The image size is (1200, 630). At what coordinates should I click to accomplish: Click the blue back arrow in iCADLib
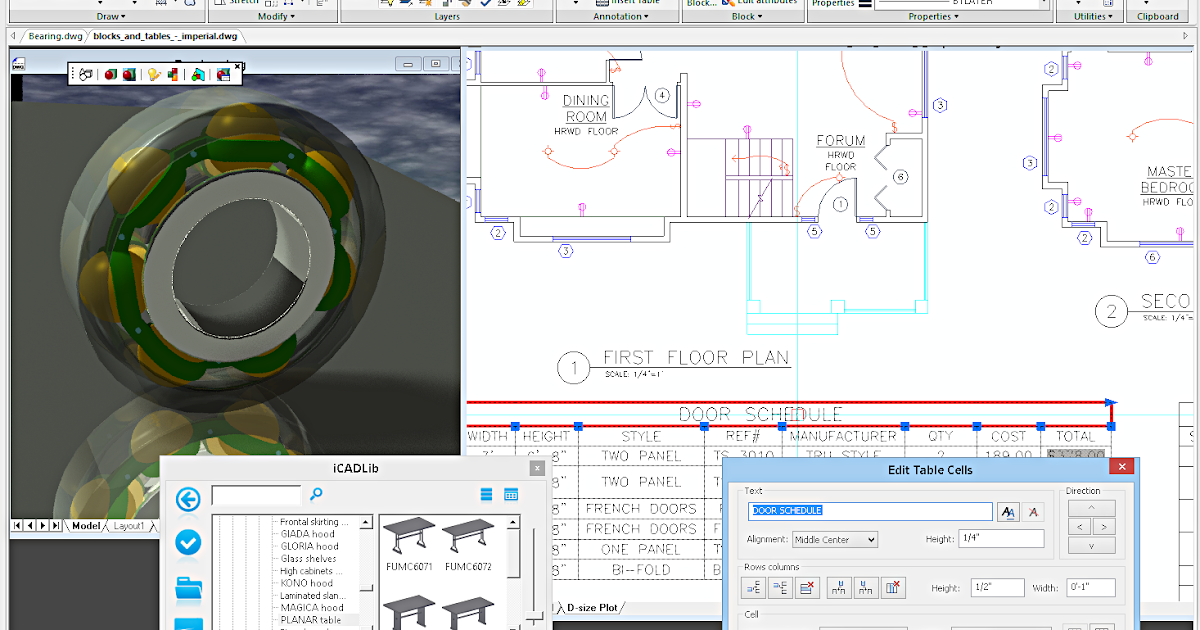click(x=187, y=500)
